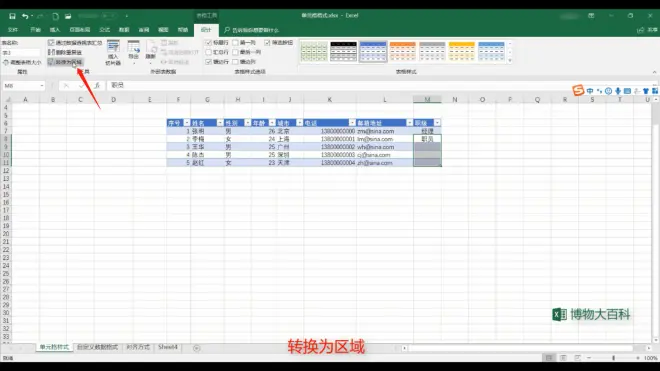Screen dimensions: 660x371
Task: Click the Export (导出) table icon
Action: coord(133,52)
